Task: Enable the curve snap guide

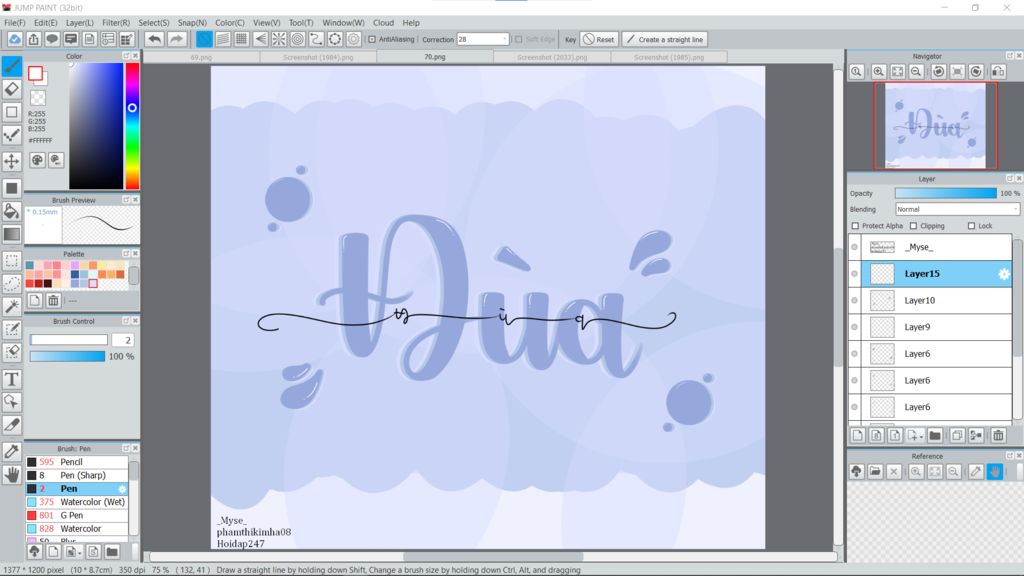Action: pyautogui.click(x=316, y=39)
